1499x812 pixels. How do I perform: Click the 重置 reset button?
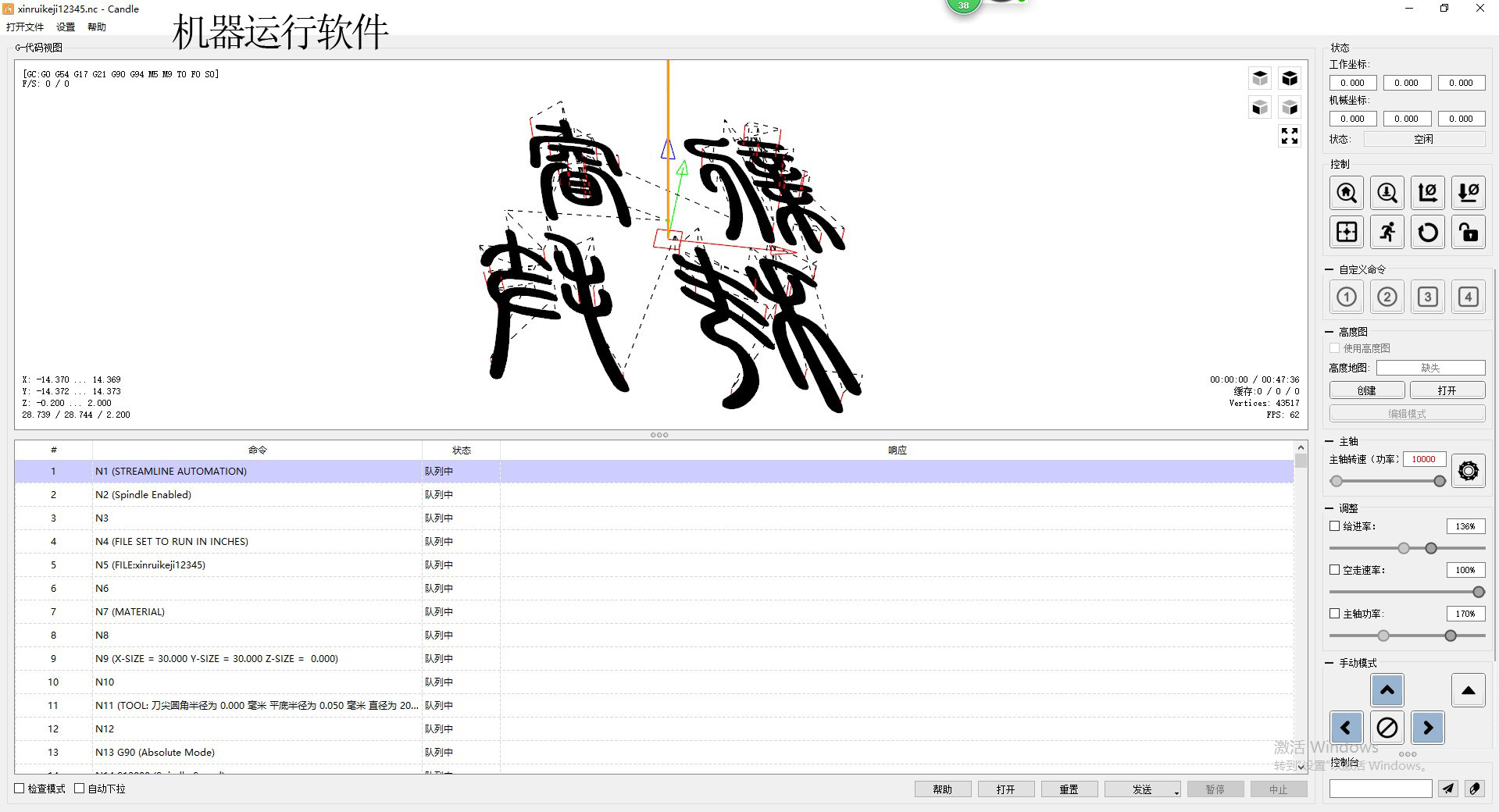click(1069, 789)
